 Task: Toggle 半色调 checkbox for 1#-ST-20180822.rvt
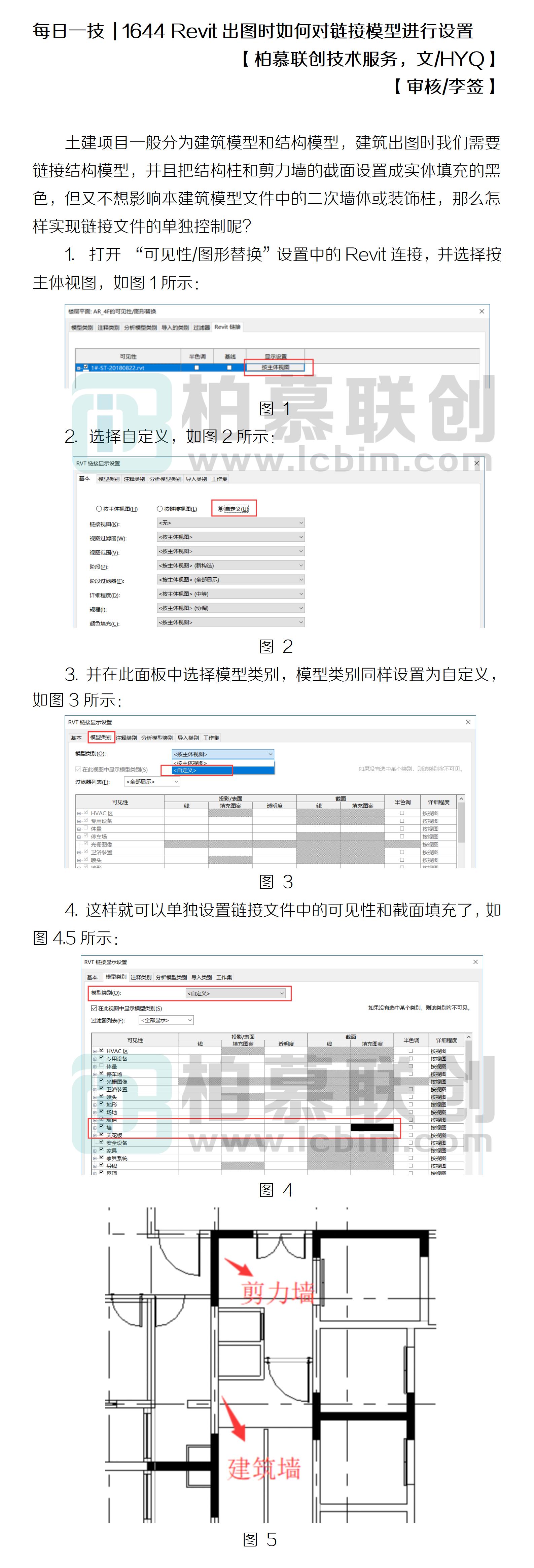tap(197, 368)
